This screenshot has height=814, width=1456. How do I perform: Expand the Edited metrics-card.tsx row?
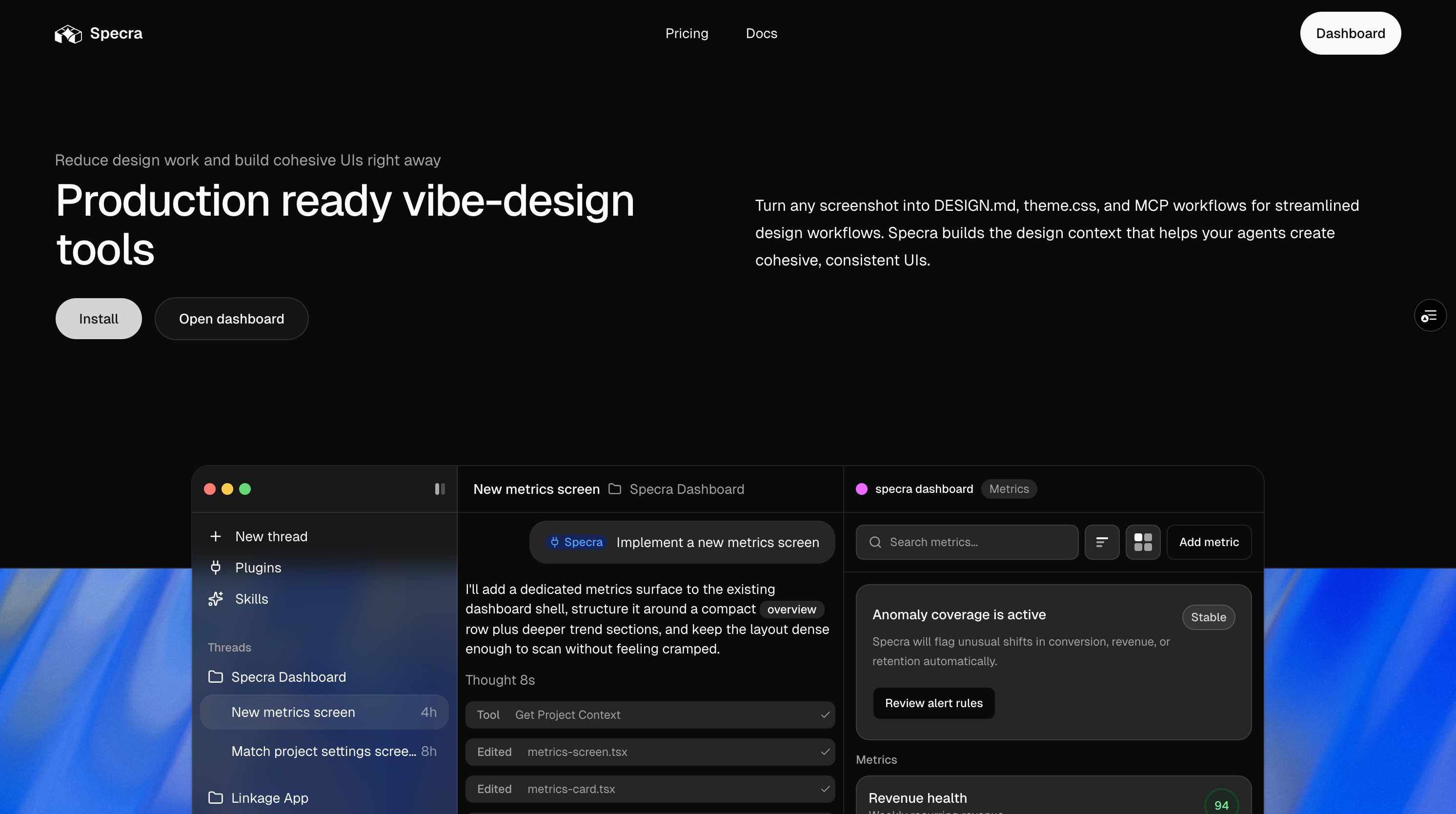(650, 789)
